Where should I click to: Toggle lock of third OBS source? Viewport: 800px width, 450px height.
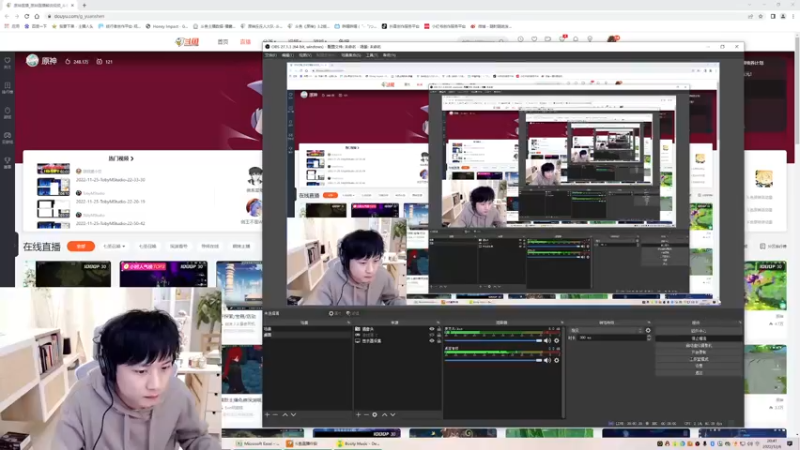click(439, 341)
